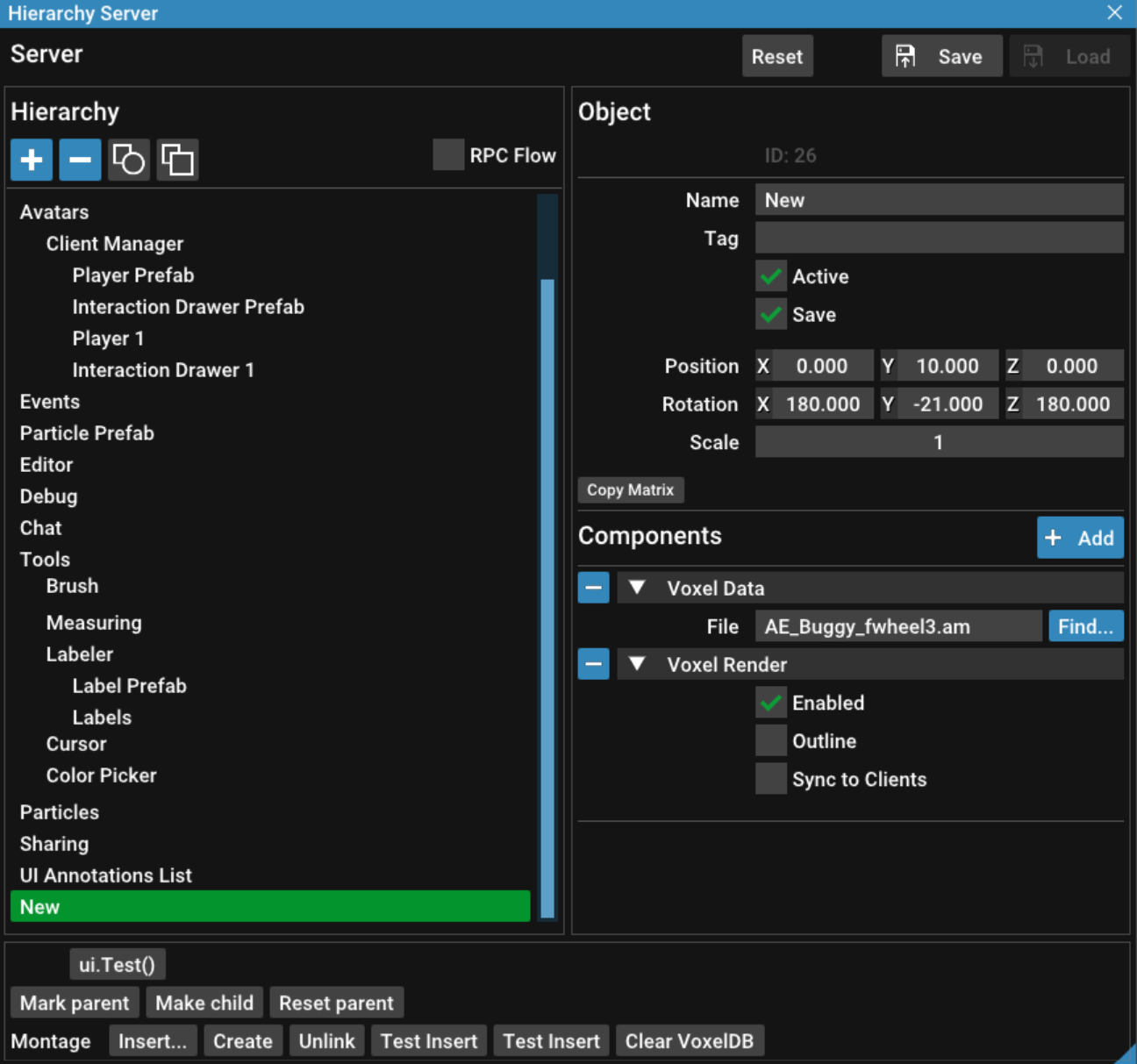Select Color Picker node
The height and width of the screenshot is (1064, 1137).
pos(102,775)
